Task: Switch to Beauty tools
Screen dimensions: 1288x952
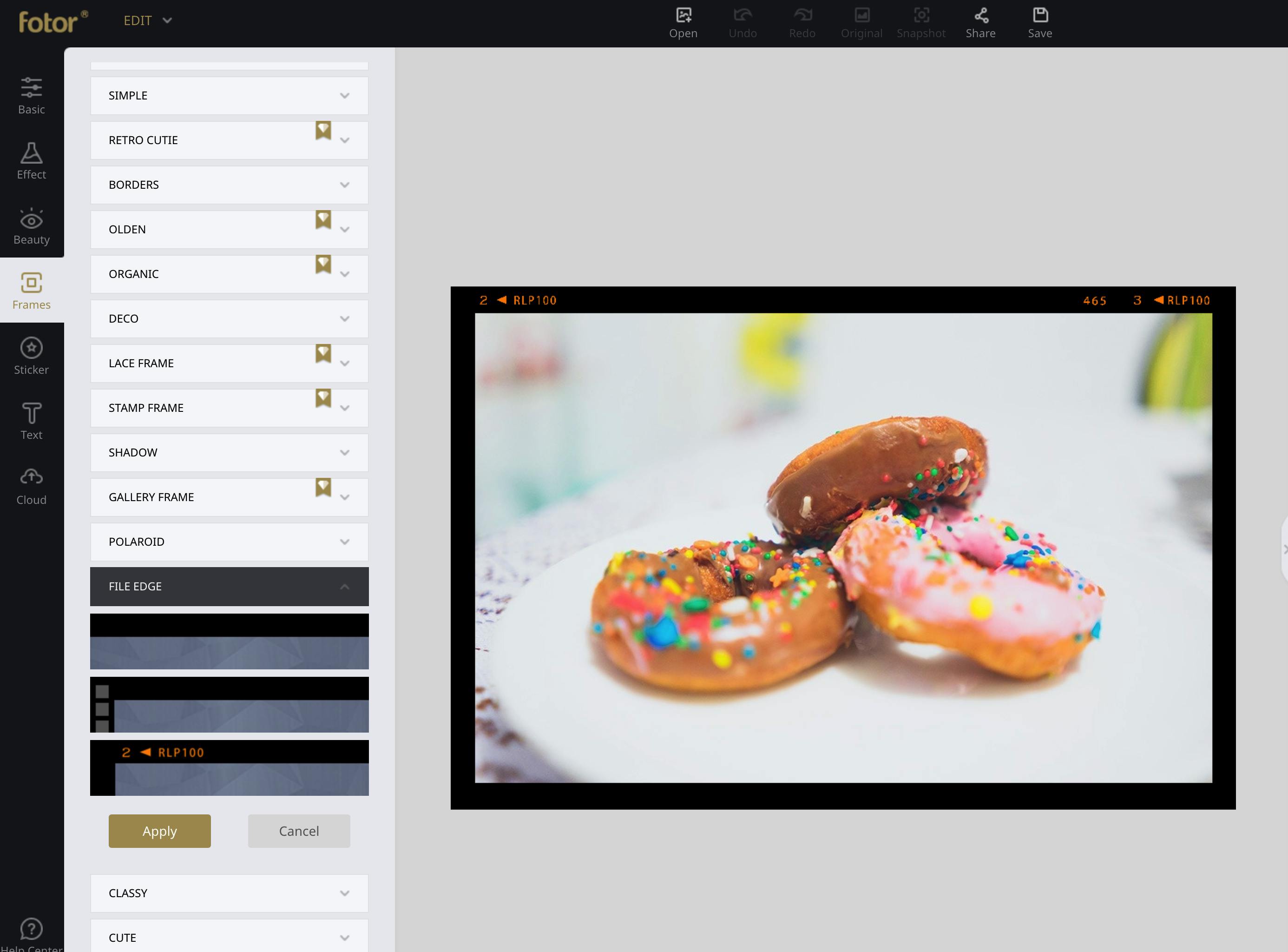Action: [31, 226]
